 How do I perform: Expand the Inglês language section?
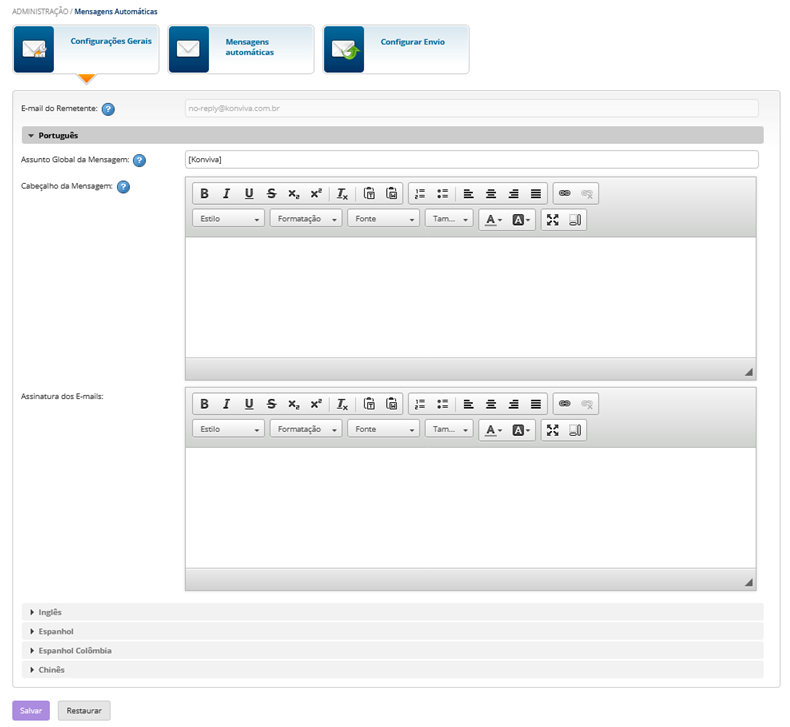click(x=50, y=612)
